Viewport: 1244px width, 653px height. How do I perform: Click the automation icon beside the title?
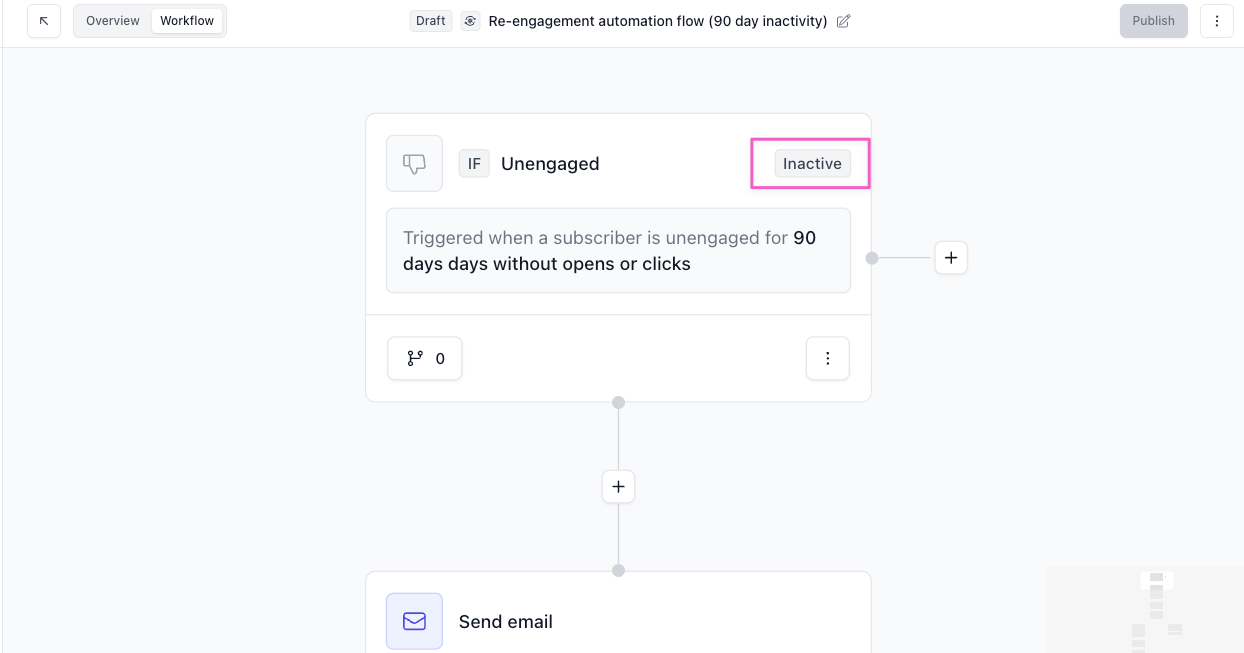(x=470, y=21)
